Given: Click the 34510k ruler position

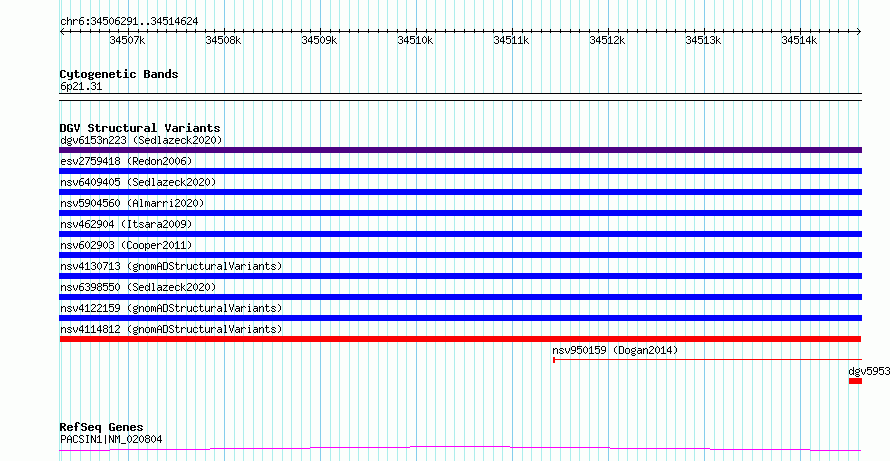Looking at the screenshot, I should click(415, 40).
